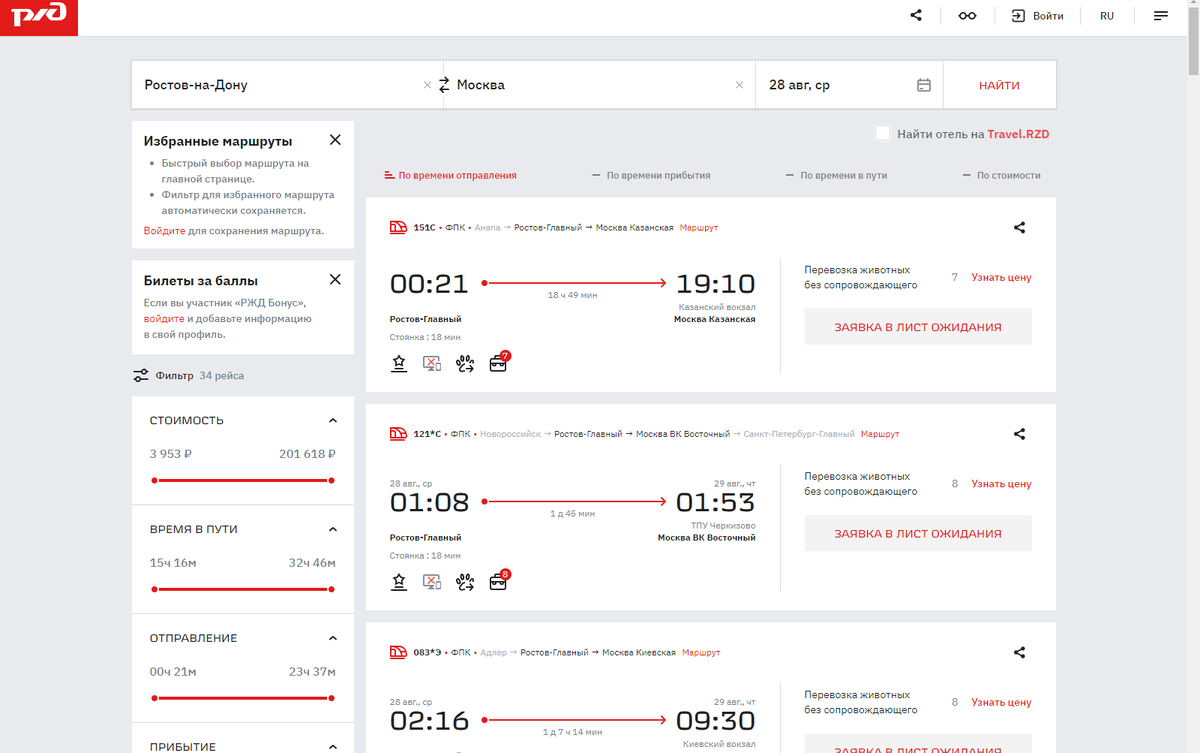This screenshot has width=1200, height=753.
Task: Collapse the ПРИБЫТИЕ filter section
Action: (333, 746)
